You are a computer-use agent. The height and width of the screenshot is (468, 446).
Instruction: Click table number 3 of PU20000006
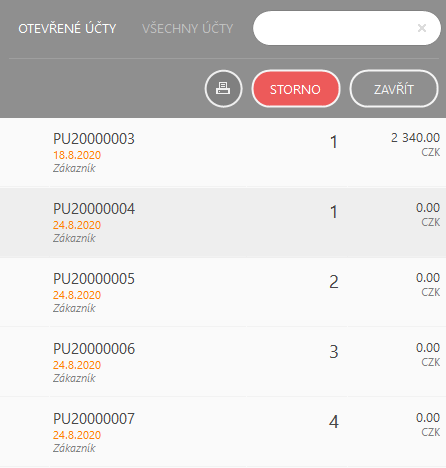(x=334, y=352)
